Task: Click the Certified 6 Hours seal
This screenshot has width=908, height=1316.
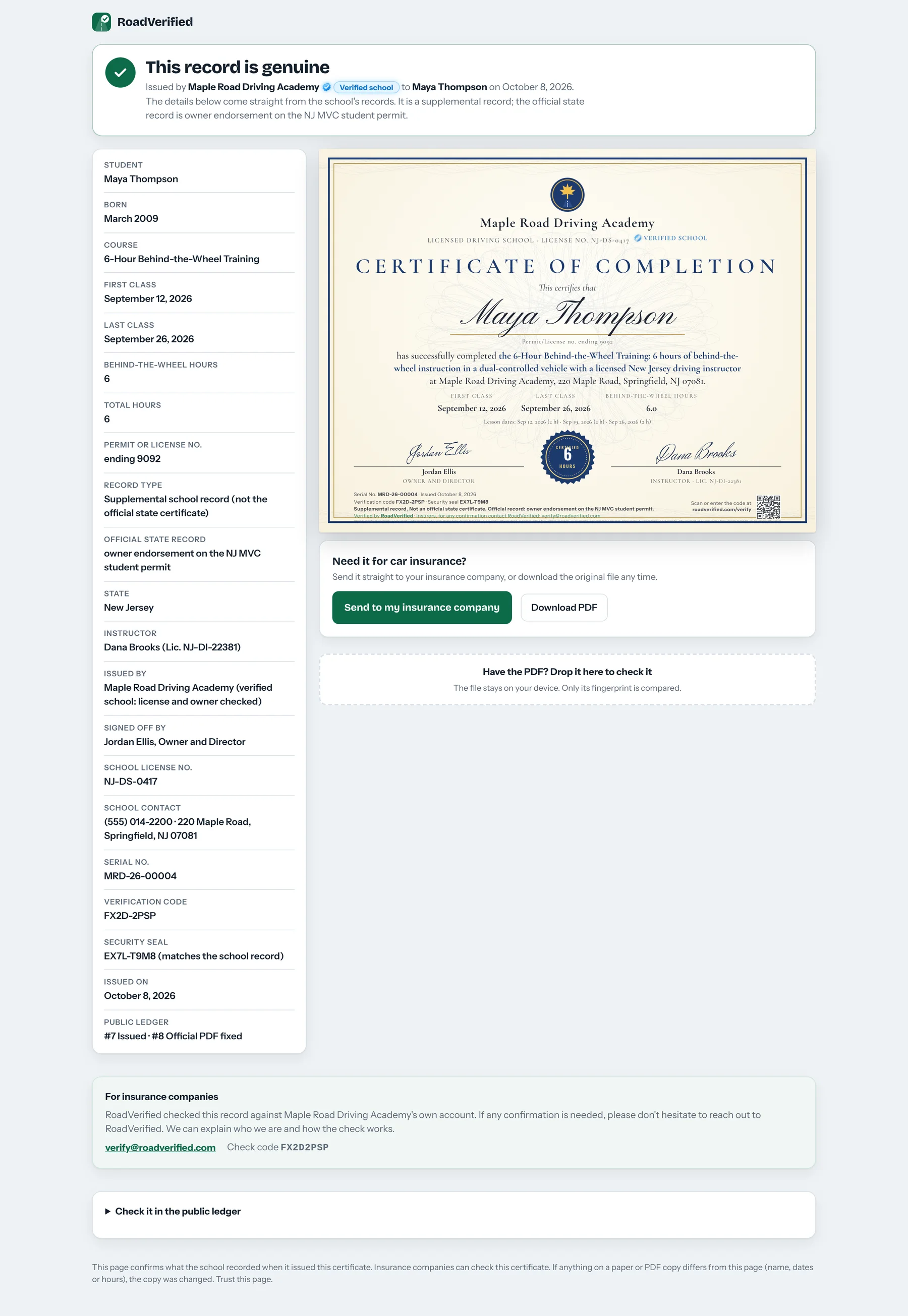Action: coord(567,457)
